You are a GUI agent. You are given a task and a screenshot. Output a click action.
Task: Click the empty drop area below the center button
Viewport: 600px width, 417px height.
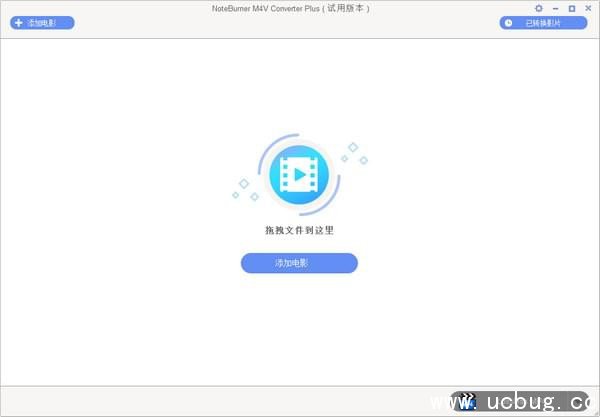[299, 330]
